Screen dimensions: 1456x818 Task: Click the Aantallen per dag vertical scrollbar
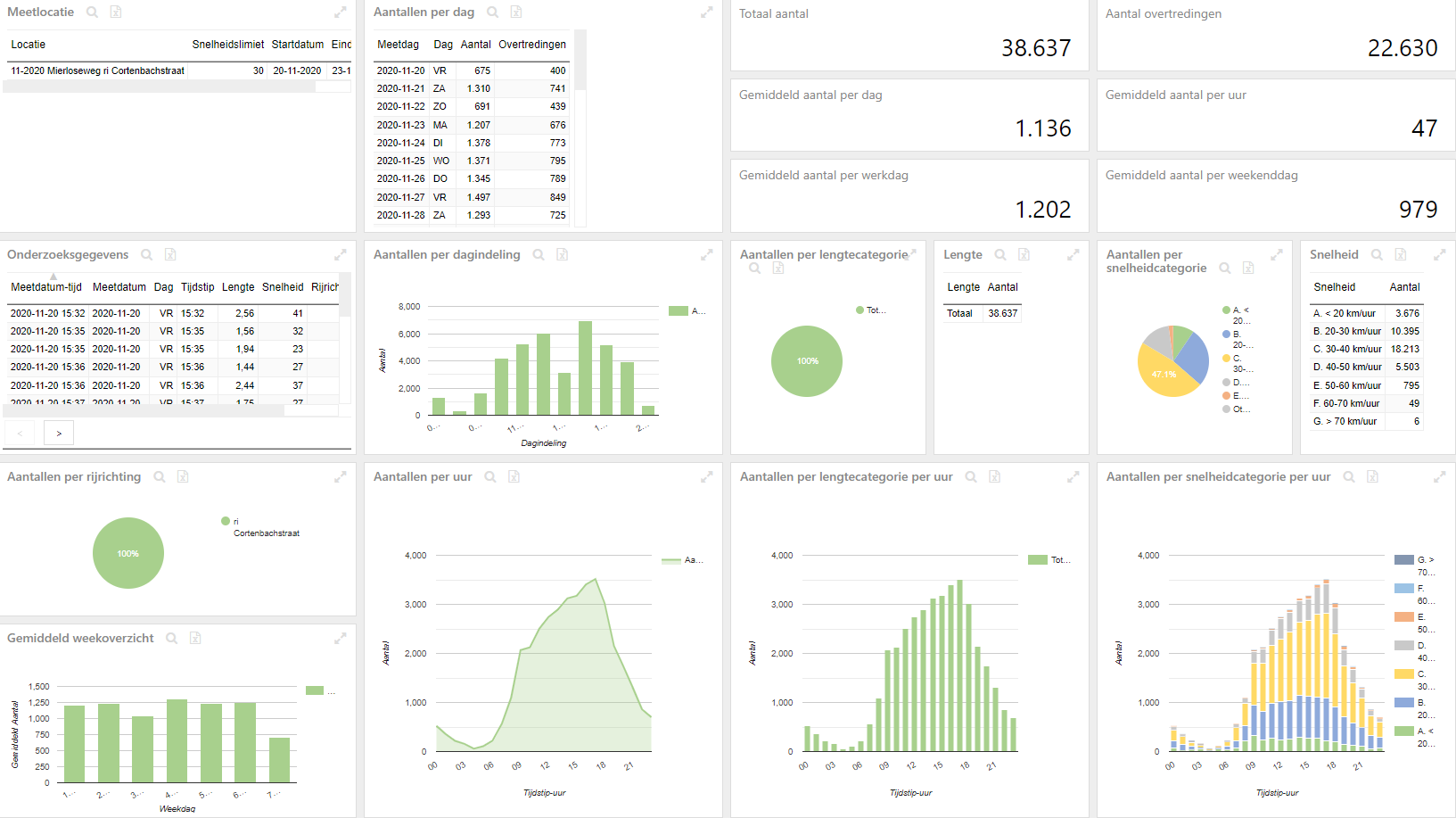580,61
